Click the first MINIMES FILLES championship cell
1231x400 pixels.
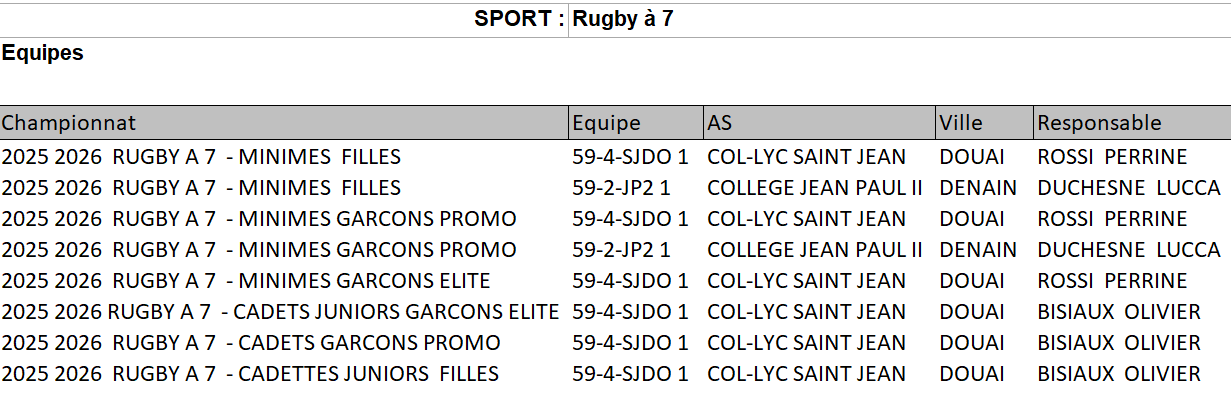[x=201, y=157]
